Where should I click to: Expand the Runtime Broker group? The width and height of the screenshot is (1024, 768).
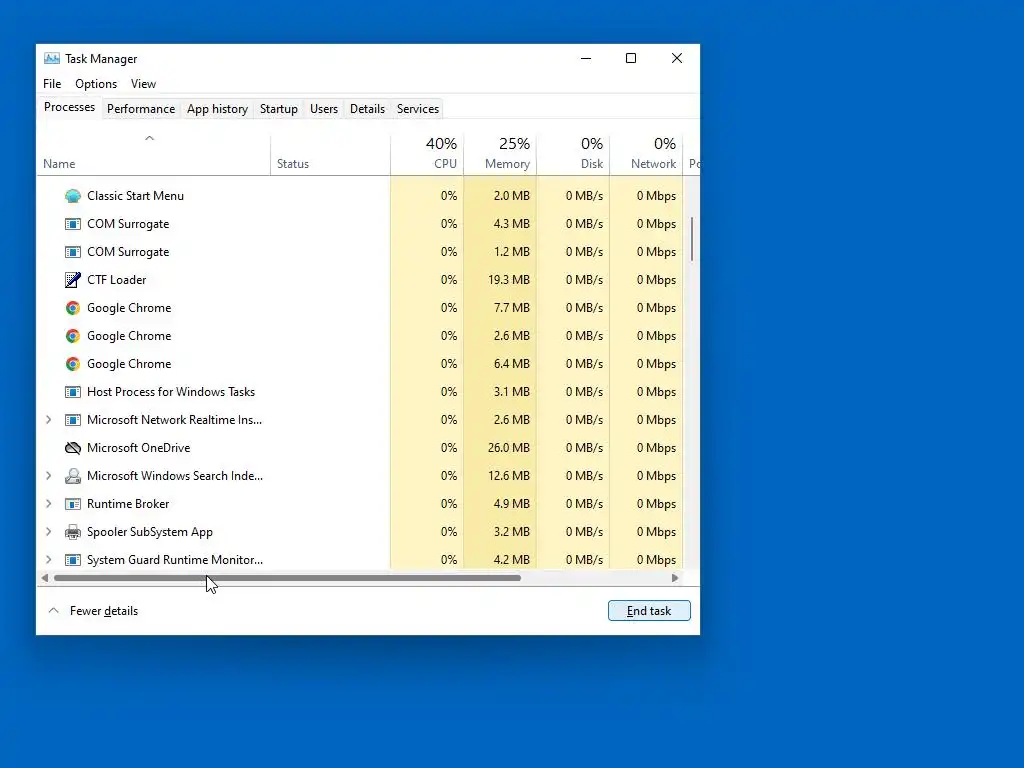coord(48,504)
